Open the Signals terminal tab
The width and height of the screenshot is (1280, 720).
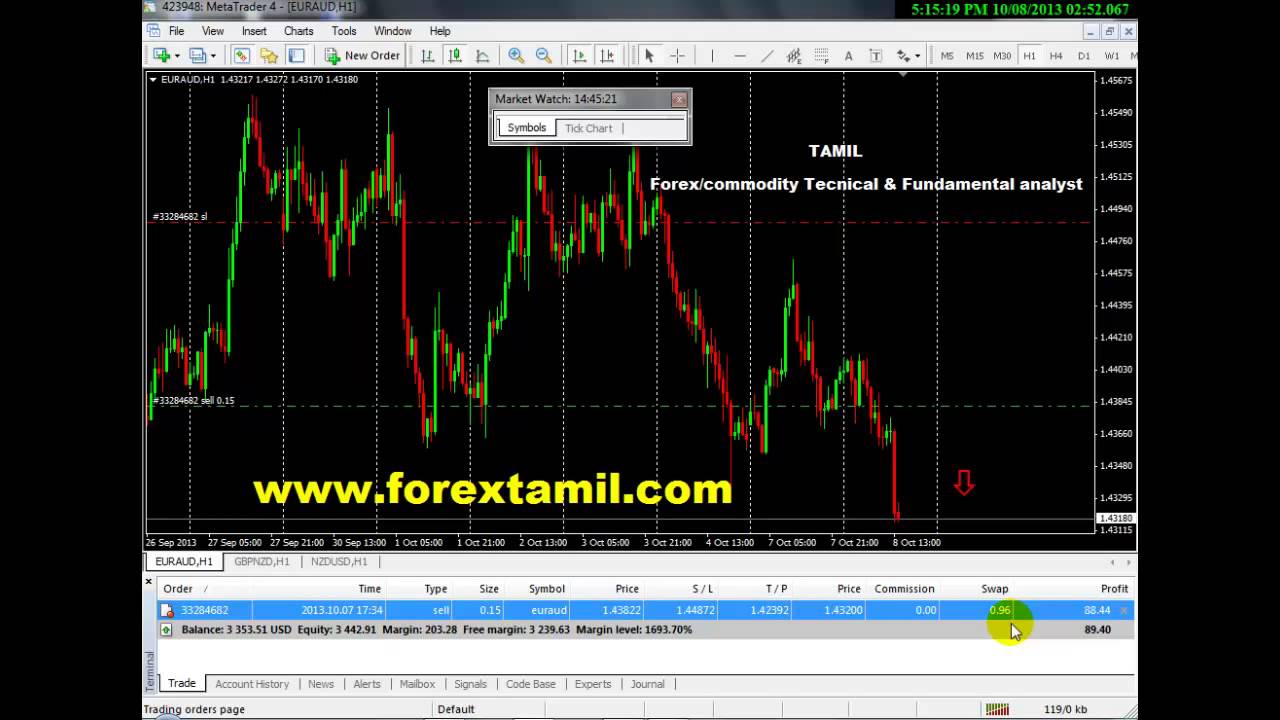(x=470, y=684)
